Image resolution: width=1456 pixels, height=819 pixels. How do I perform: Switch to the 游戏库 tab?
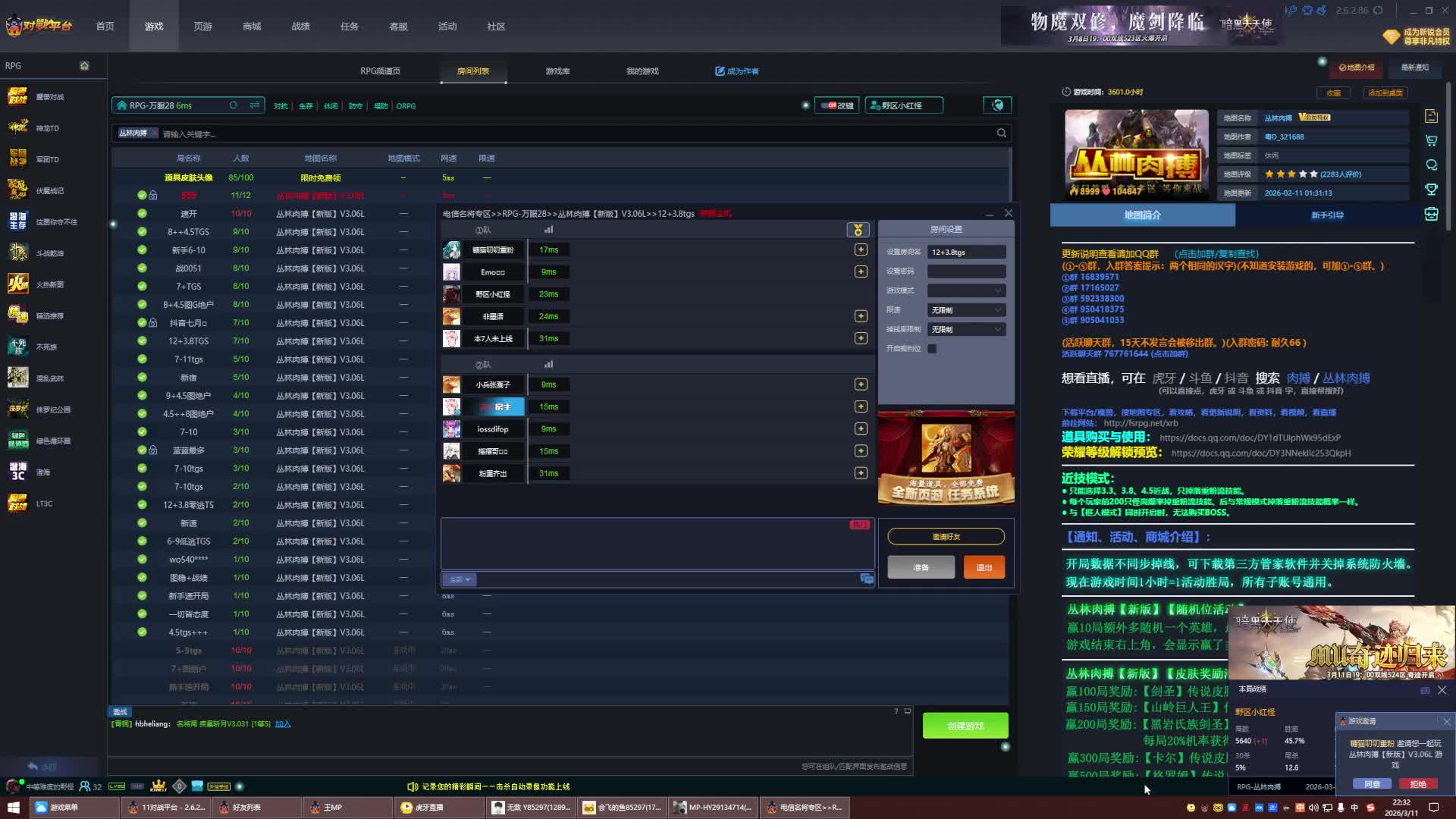557,71
